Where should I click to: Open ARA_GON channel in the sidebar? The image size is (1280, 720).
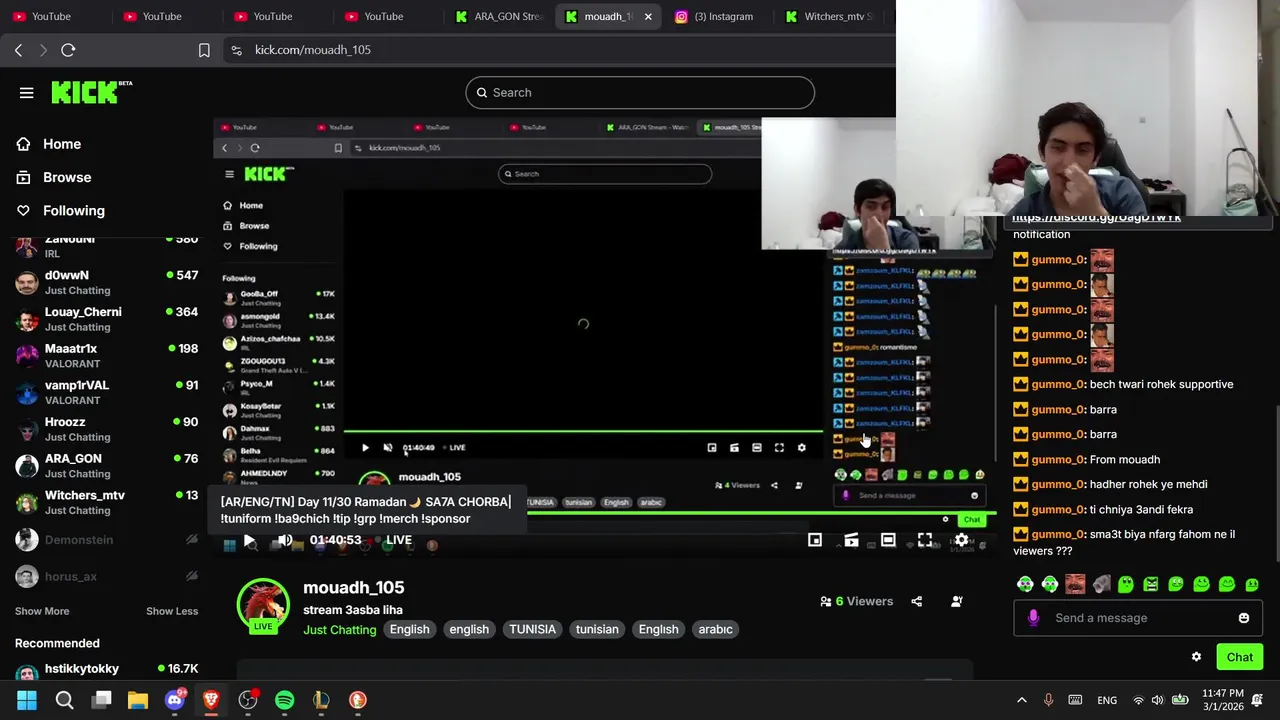pyautogui.click(x=106, y=466)
